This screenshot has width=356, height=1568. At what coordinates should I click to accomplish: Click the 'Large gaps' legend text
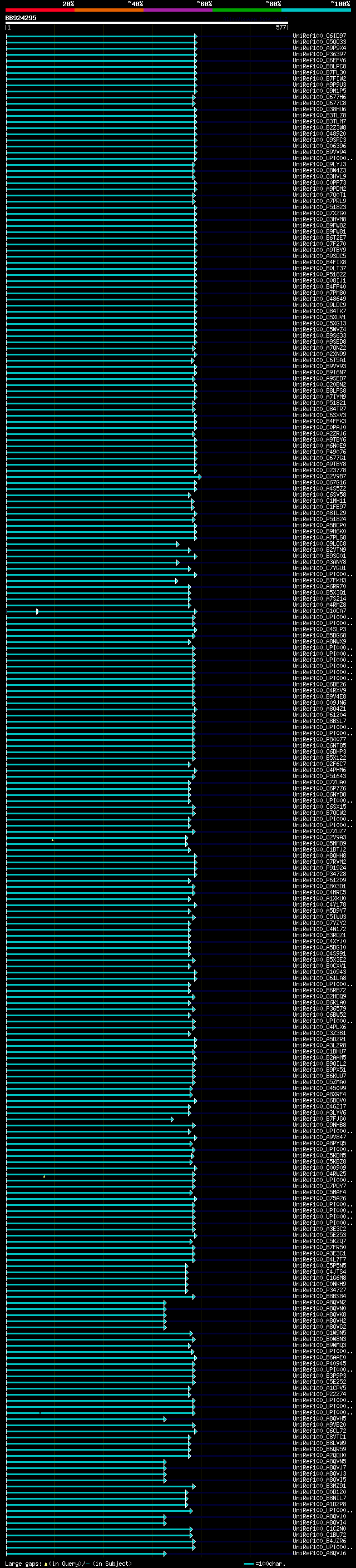coord(23,1563)
